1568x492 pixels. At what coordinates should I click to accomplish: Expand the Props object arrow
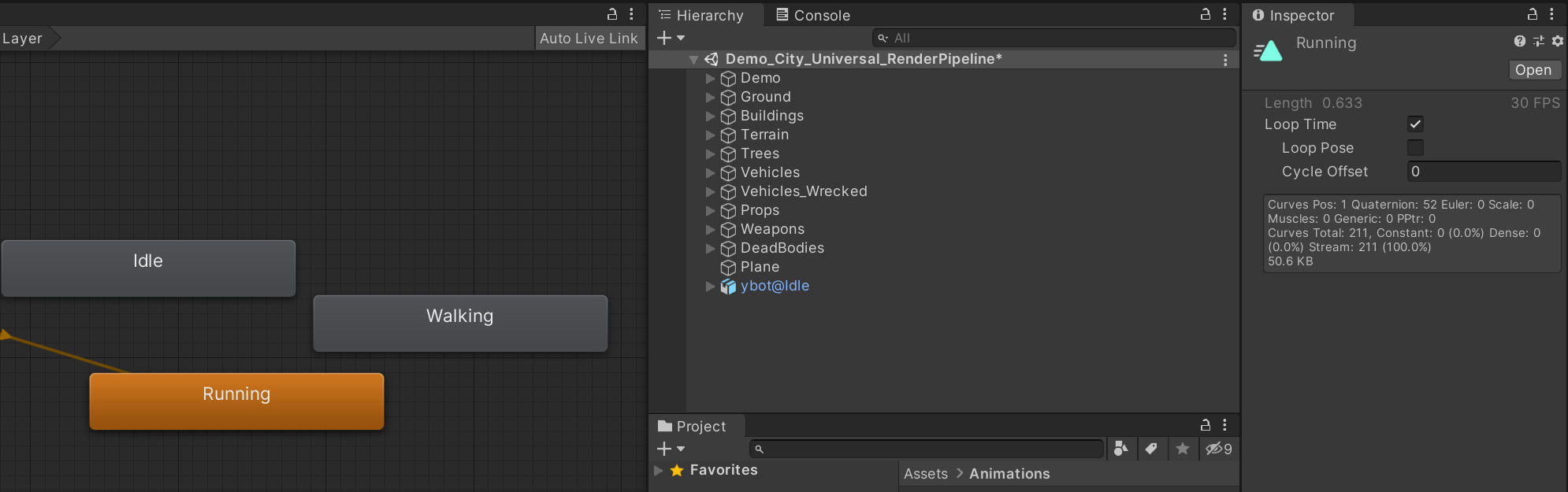pos(710,211)
